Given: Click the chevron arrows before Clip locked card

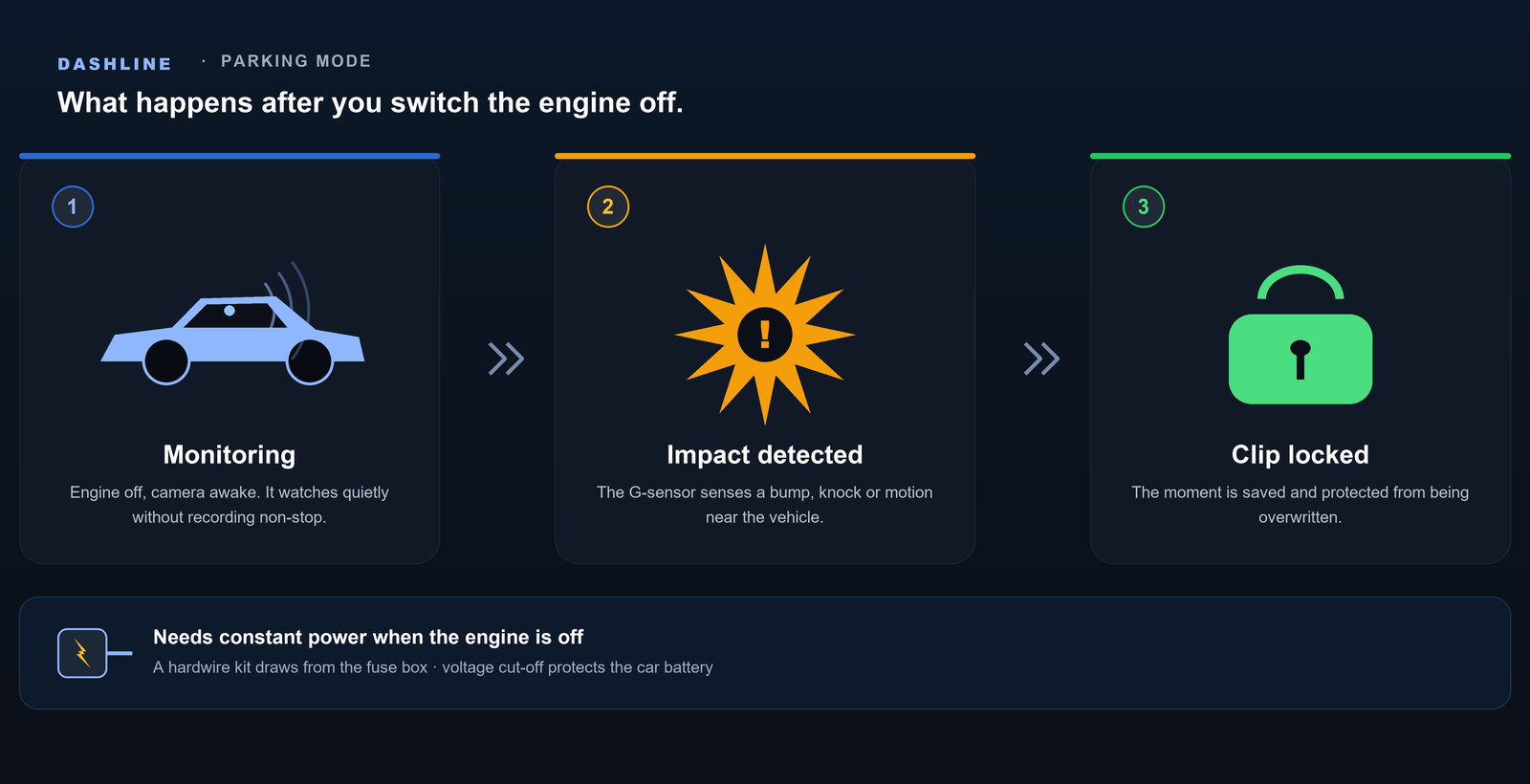Looking at the screenshot, I should 1042,359.
